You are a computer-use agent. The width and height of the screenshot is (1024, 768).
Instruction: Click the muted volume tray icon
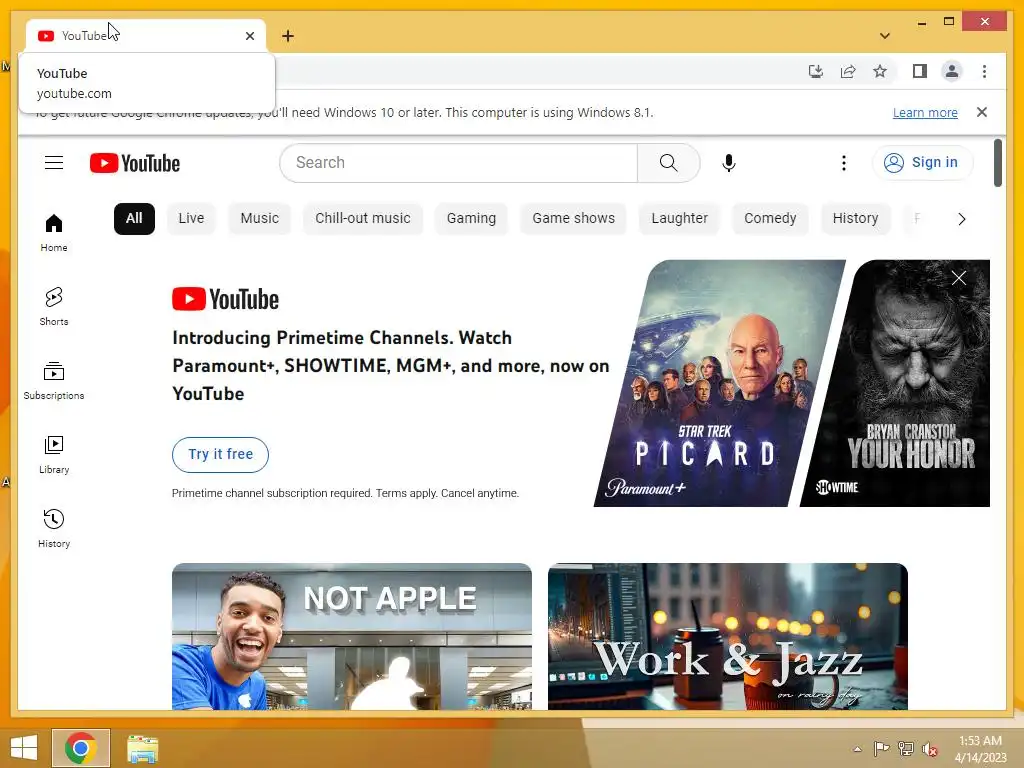929,749
